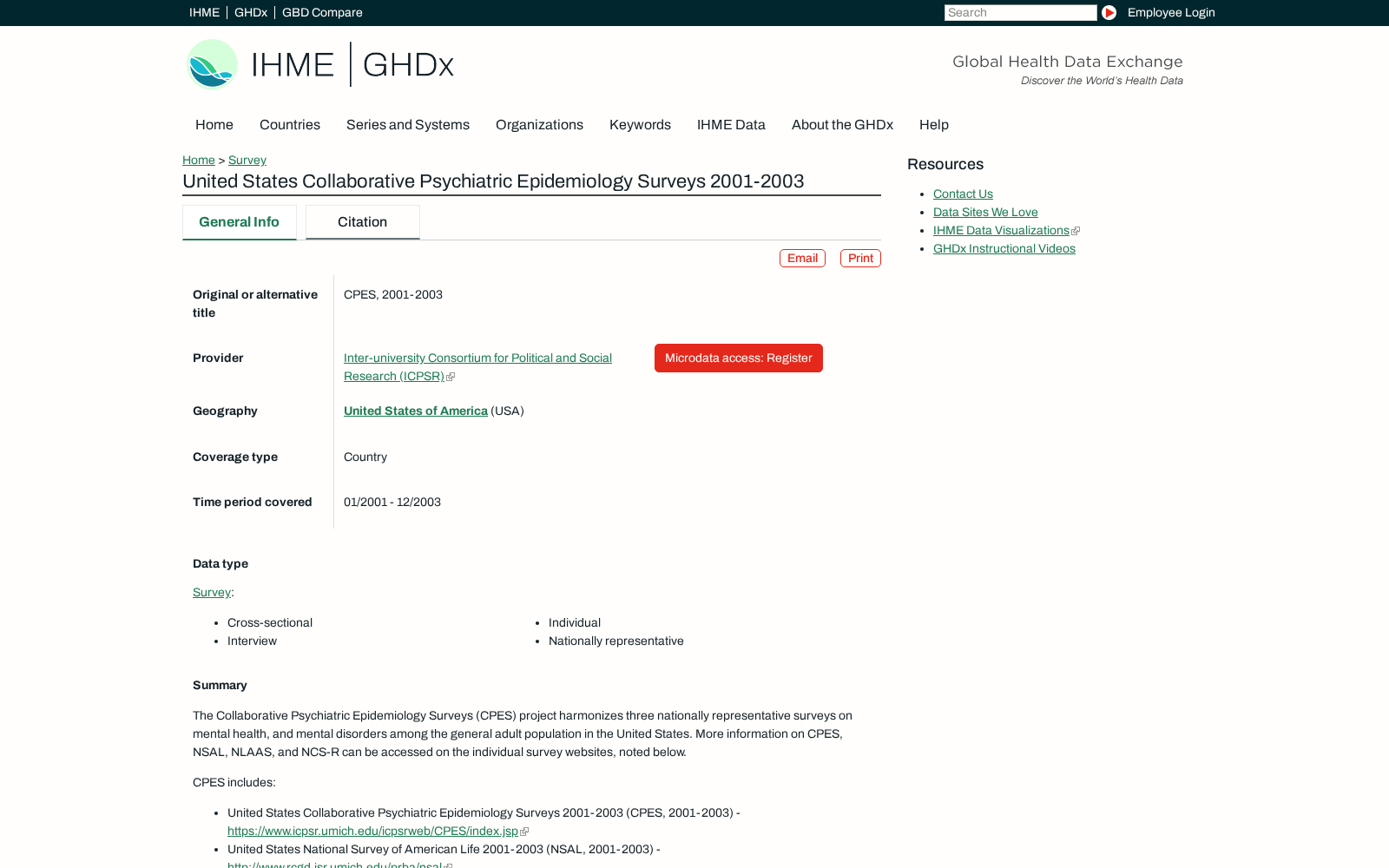Screen dimensions: 1389x868
Task: Click the 'Time period covered' label
Action: (252, 502)
